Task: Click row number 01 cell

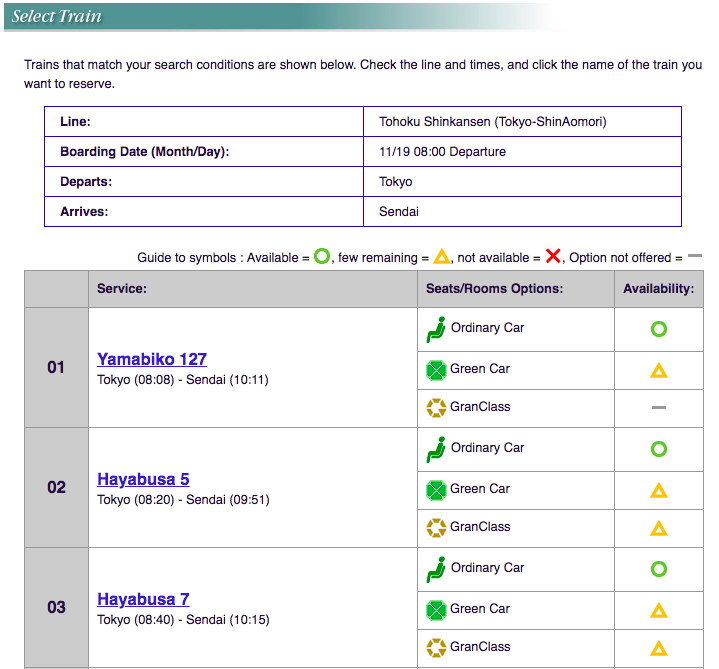Action: (56, 367)
